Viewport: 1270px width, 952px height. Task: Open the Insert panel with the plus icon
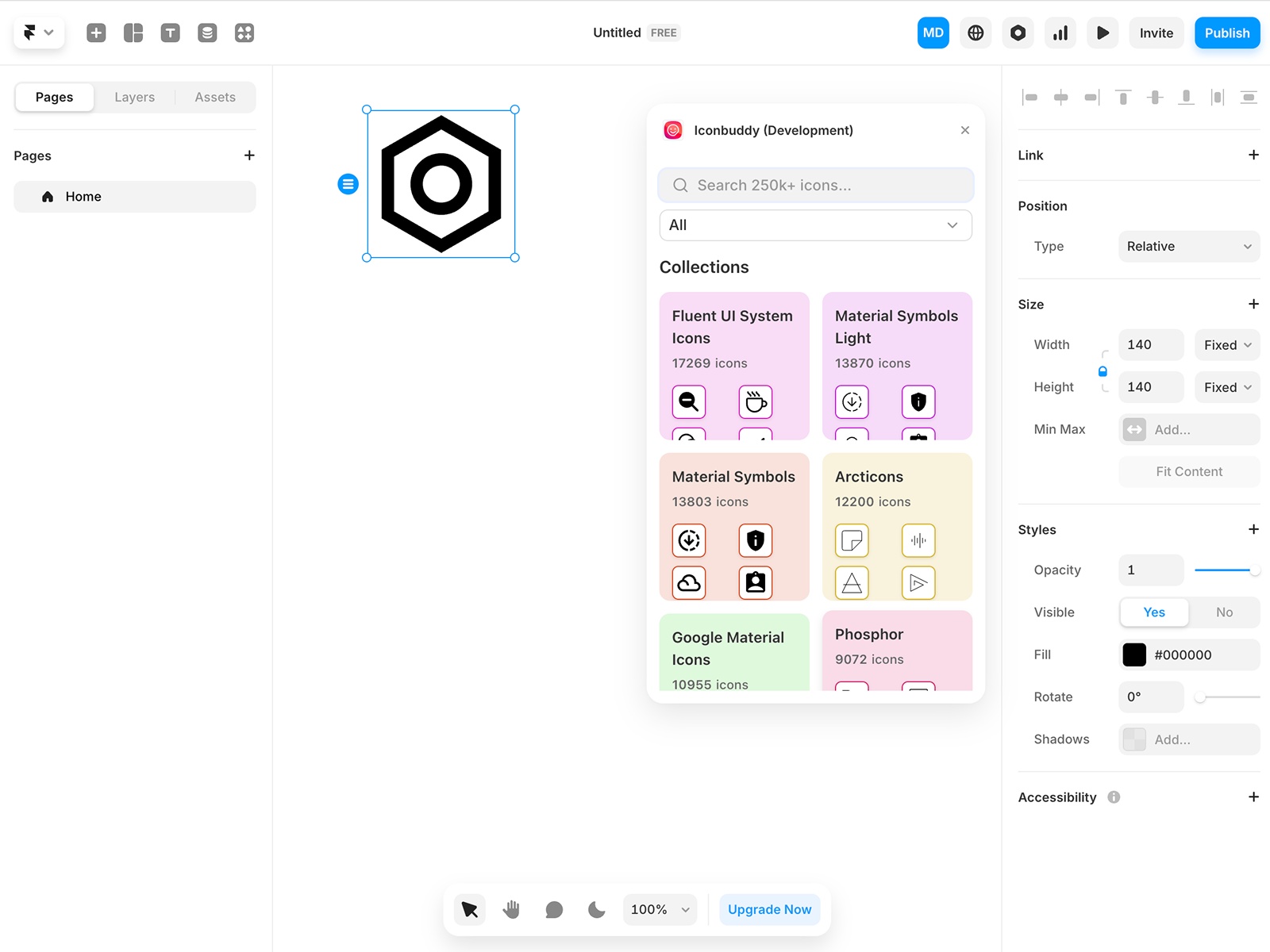96,33
